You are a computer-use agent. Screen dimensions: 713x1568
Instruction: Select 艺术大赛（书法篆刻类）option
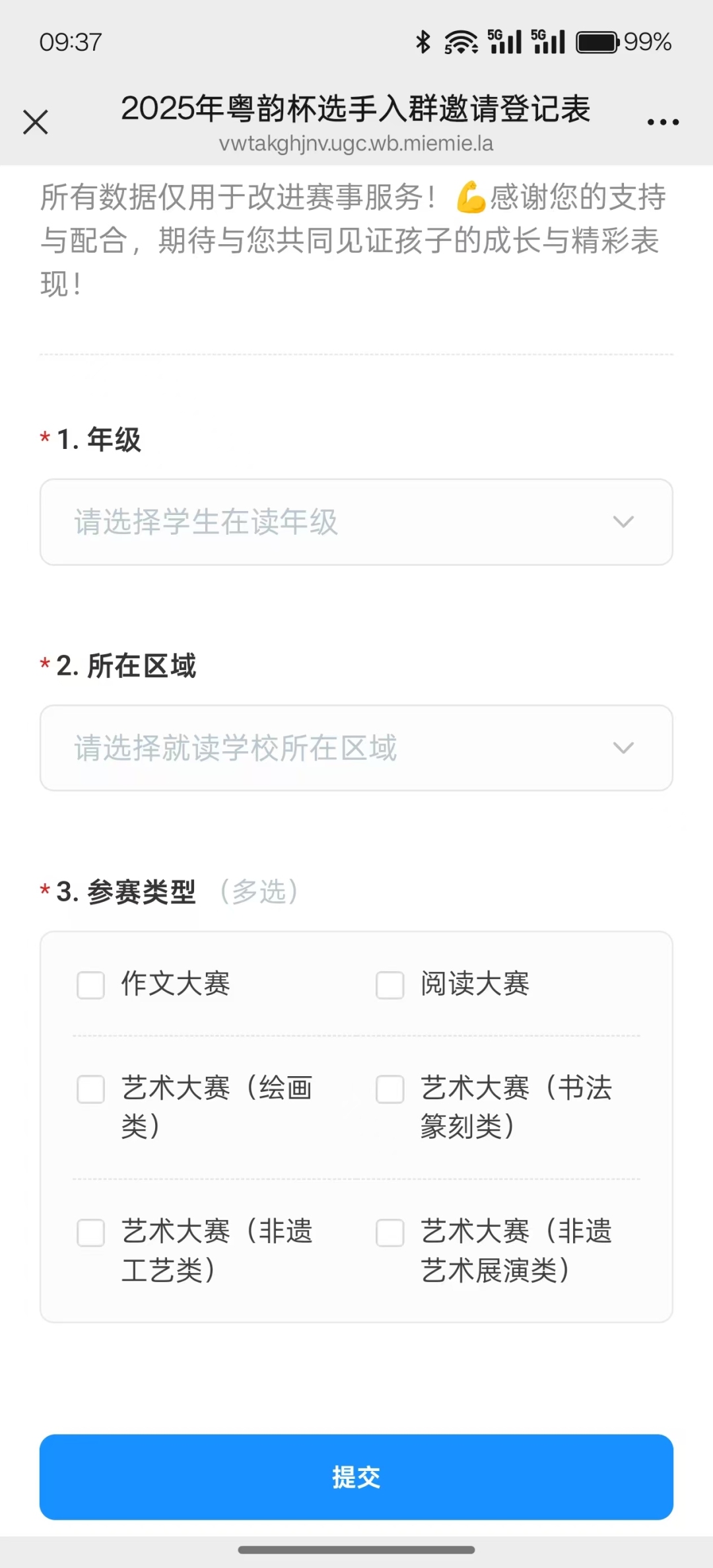(x=390, y=1089)
